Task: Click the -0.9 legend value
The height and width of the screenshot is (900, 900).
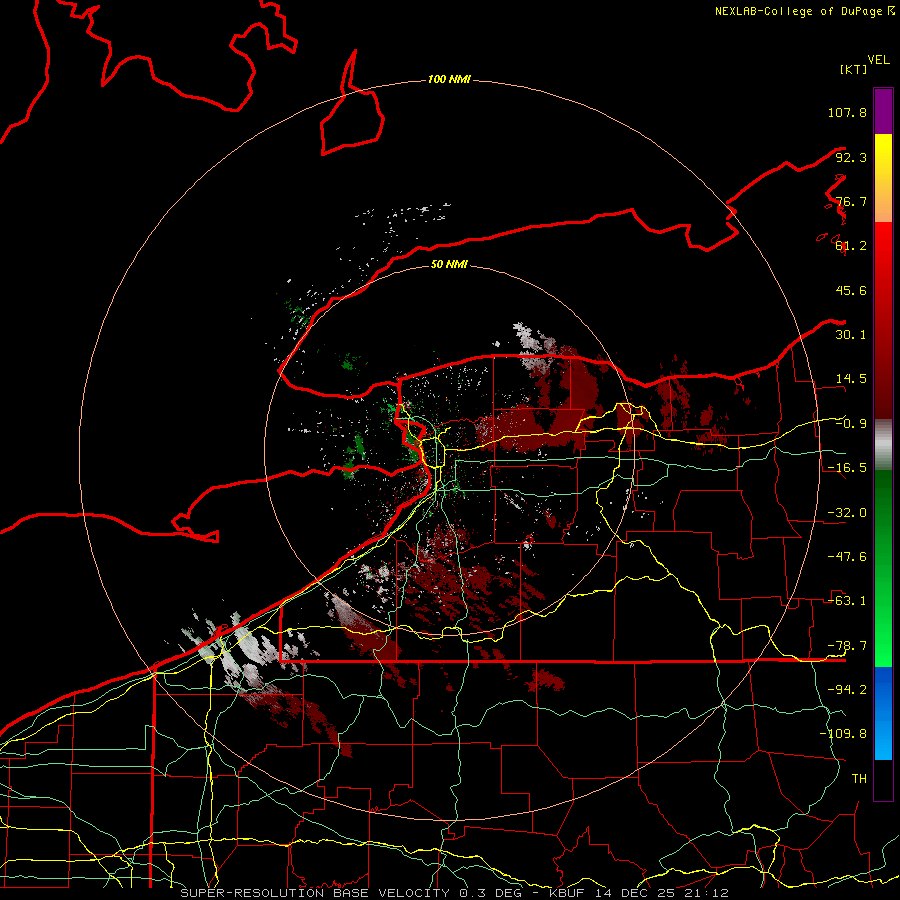Action: click(851, 424)
